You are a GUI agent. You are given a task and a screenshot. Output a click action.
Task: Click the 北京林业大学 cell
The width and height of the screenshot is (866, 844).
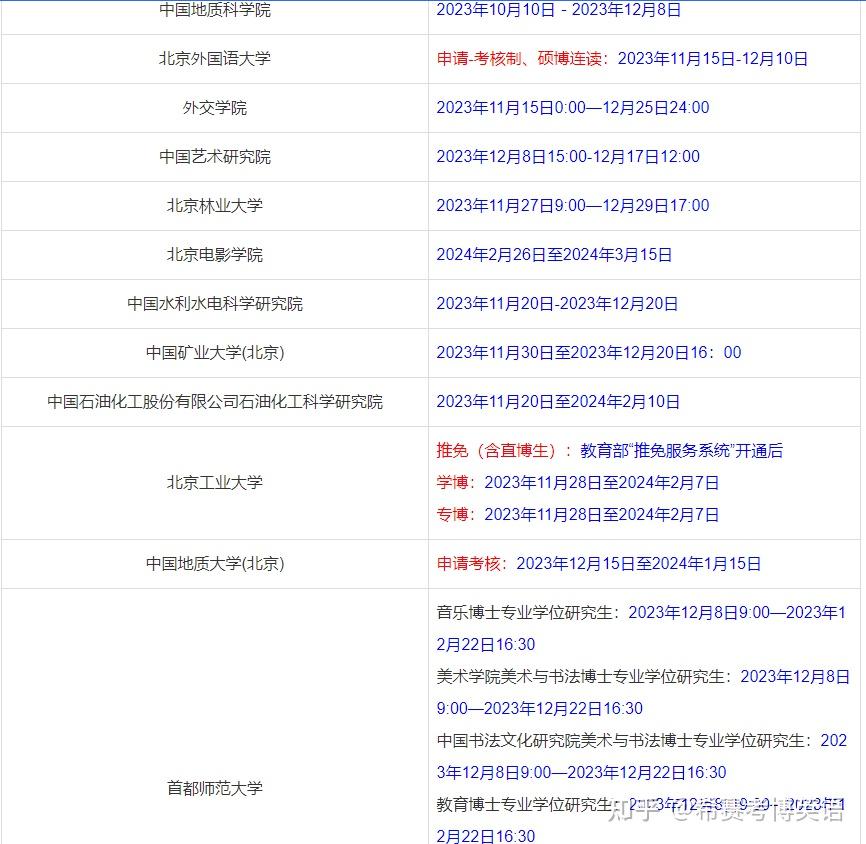(x=215, y=205)
